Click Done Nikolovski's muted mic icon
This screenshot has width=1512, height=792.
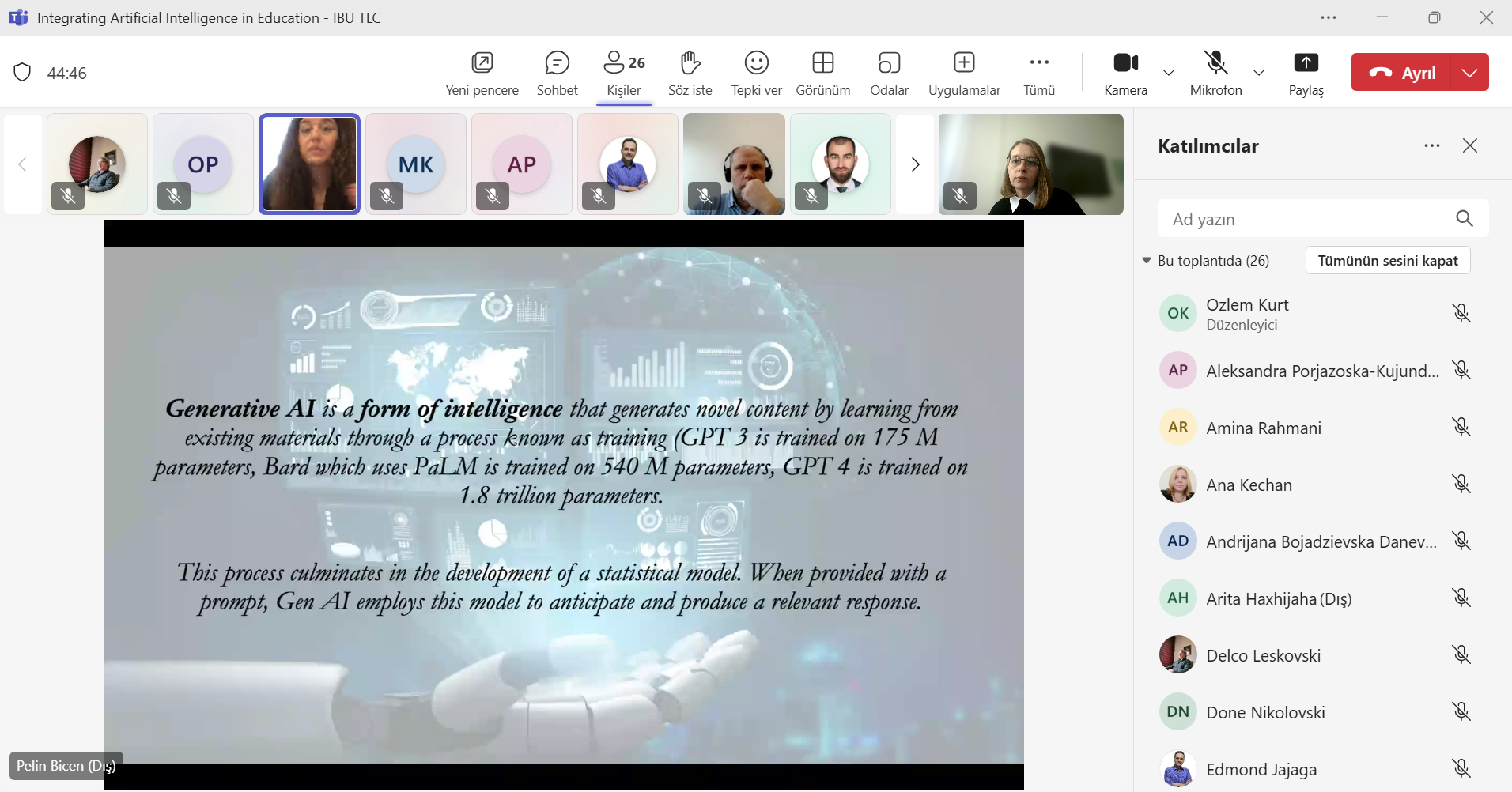(x=1461, y=712)
